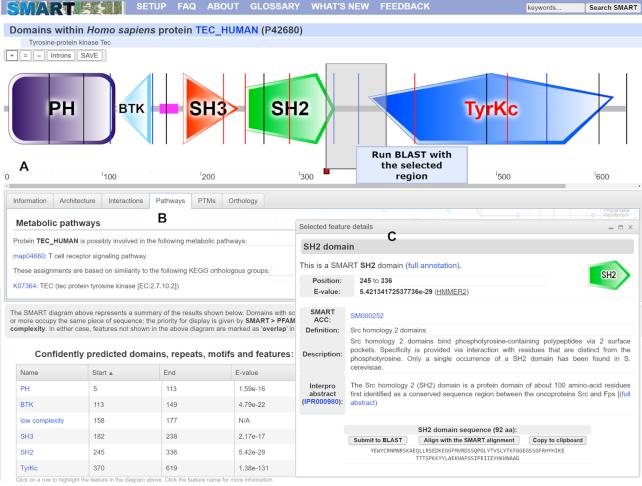The image size is (642, 486).
Task: Switch to the Orthology tab
Action: (x=243, y=201)
